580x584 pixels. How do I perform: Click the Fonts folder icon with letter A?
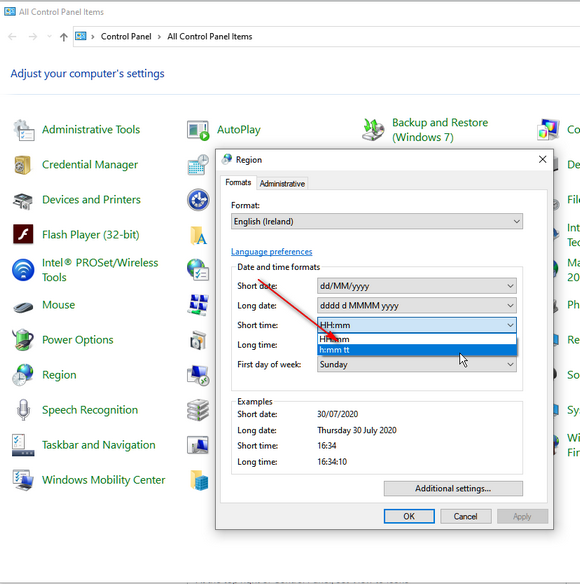pos(199,235)
